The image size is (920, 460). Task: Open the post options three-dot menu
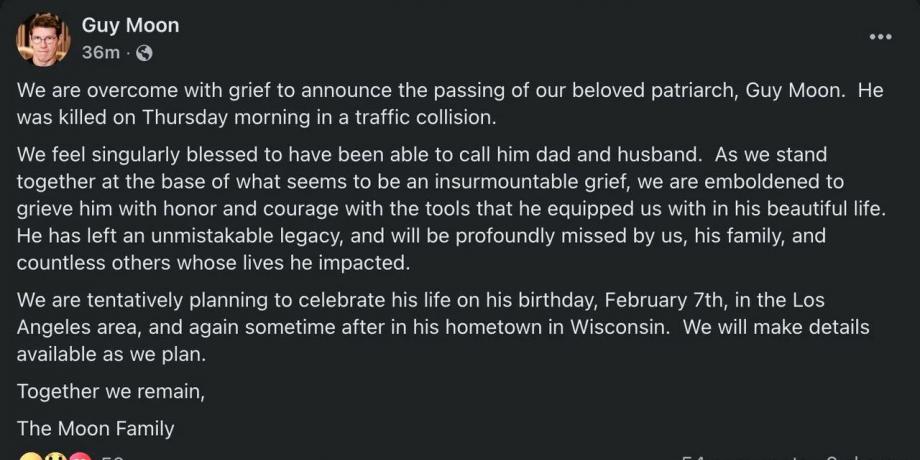(x=880, y=37)
